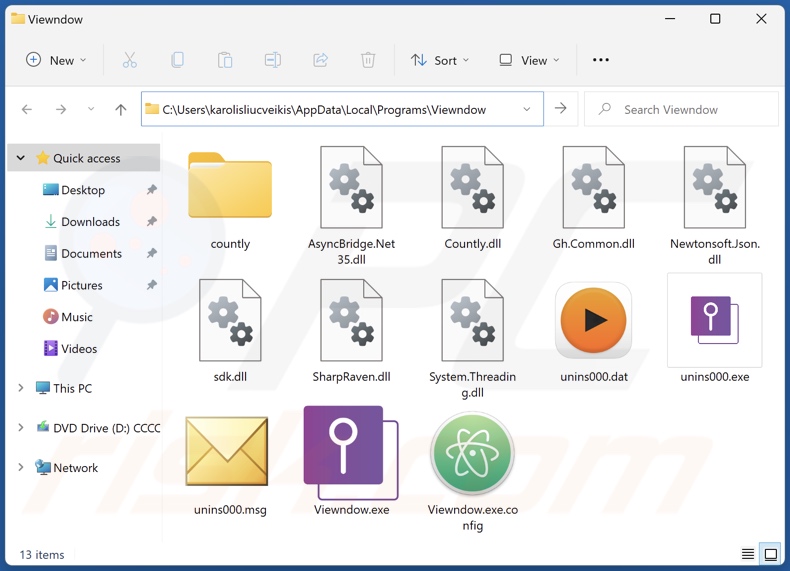Click the Cut scissors icon

coord(130,60)
